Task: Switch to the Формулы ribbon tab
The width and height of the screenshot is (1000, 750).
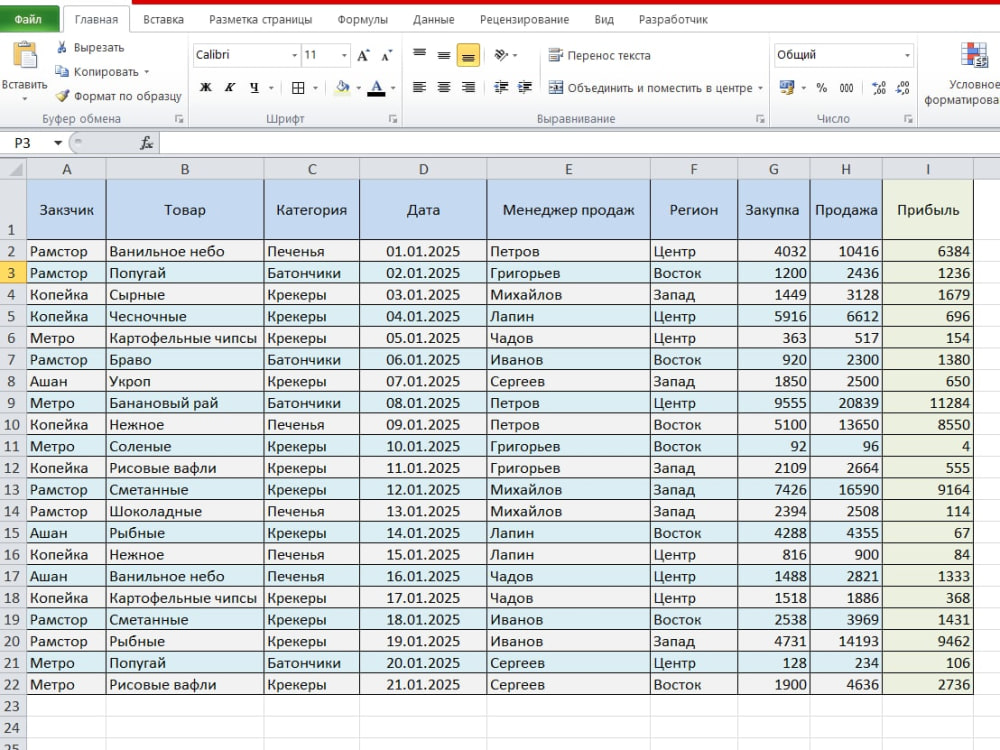Action: [362, 20]
